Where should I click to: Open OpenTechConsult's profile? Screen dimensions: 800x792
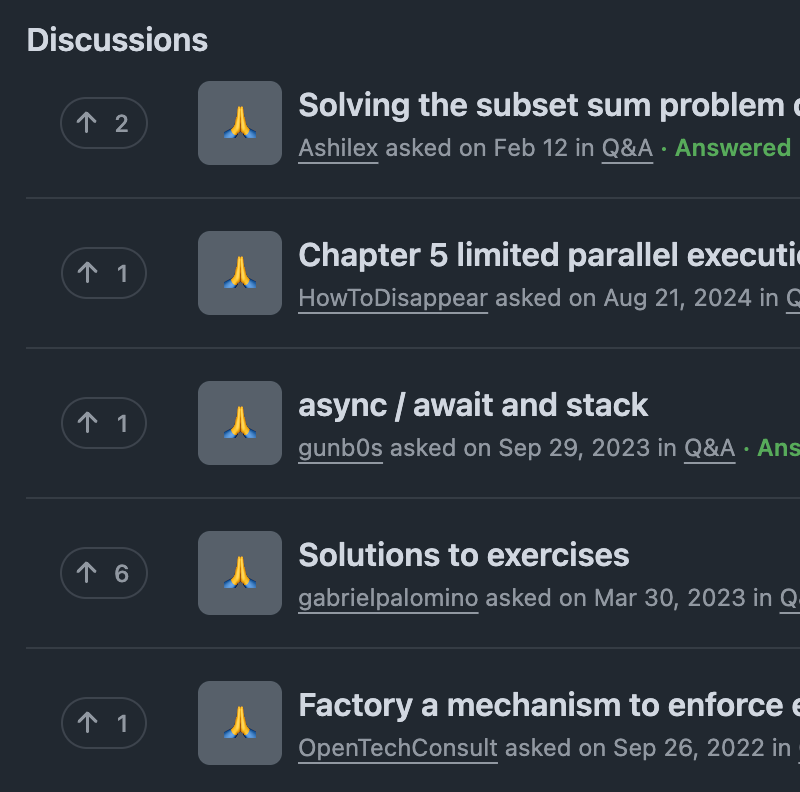[397, 748]
